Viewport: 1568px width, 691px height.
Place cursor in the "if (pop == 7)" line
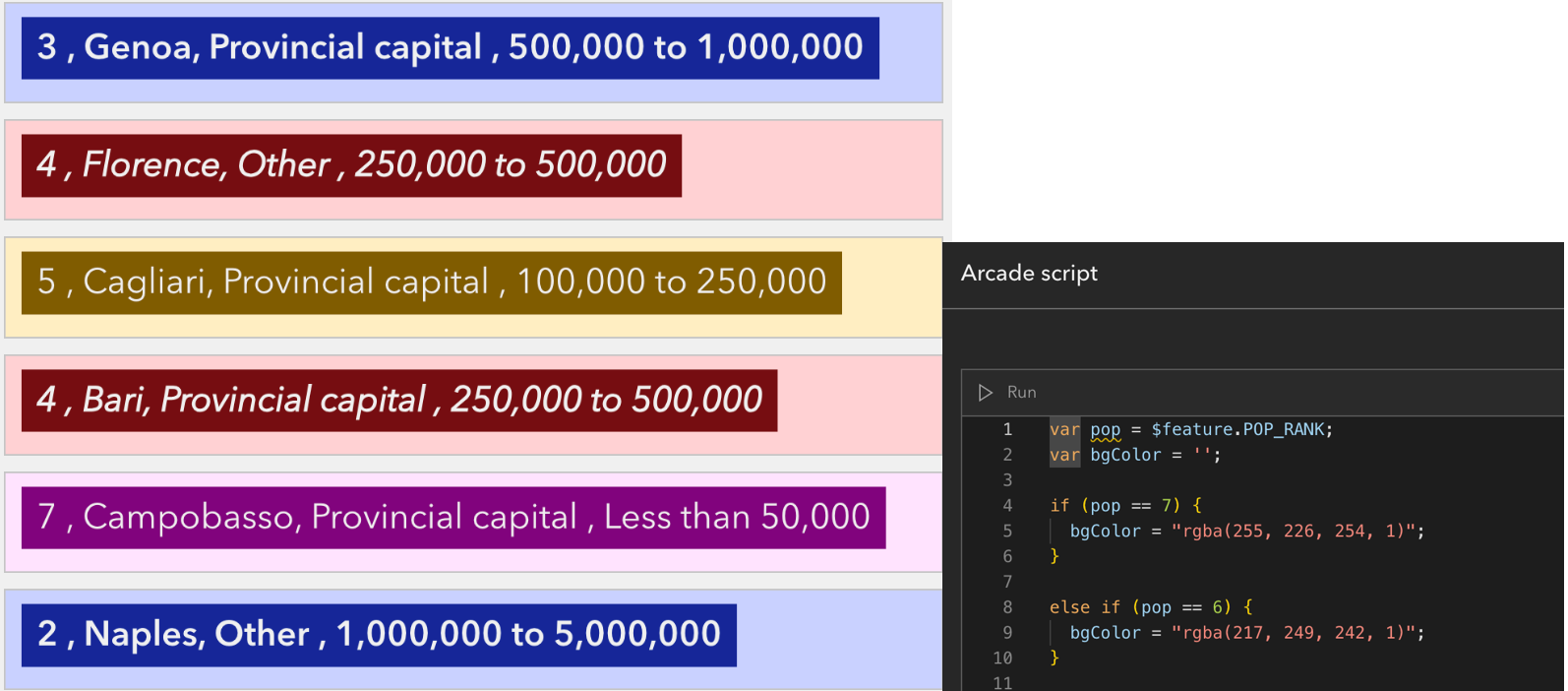coord(1124,506)
